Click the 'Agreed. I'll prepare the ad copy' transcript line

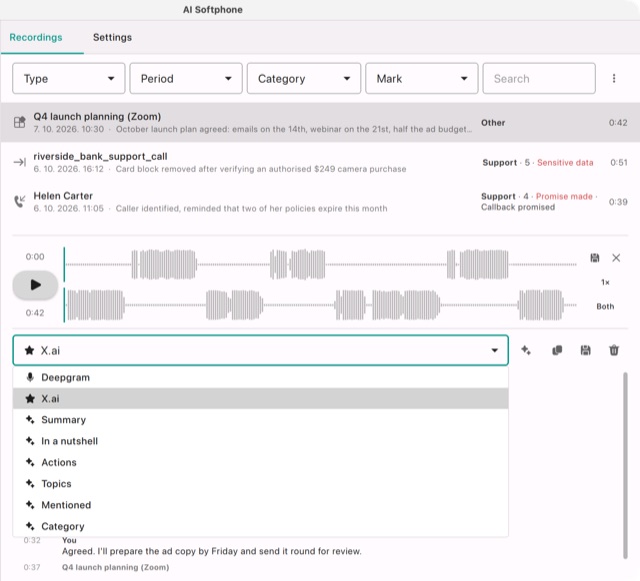tap(212, 551)
